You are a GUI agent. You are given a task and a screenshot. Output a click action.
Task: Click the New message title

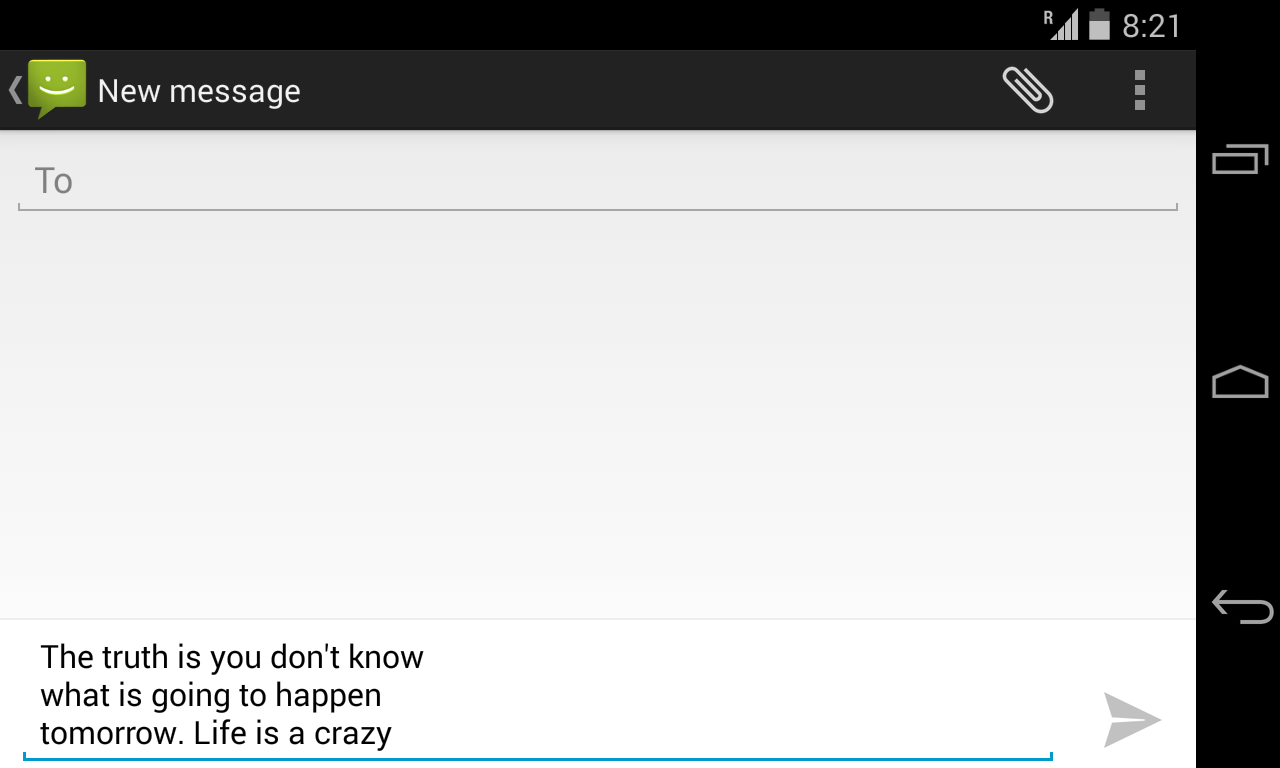tap(199, 91)
